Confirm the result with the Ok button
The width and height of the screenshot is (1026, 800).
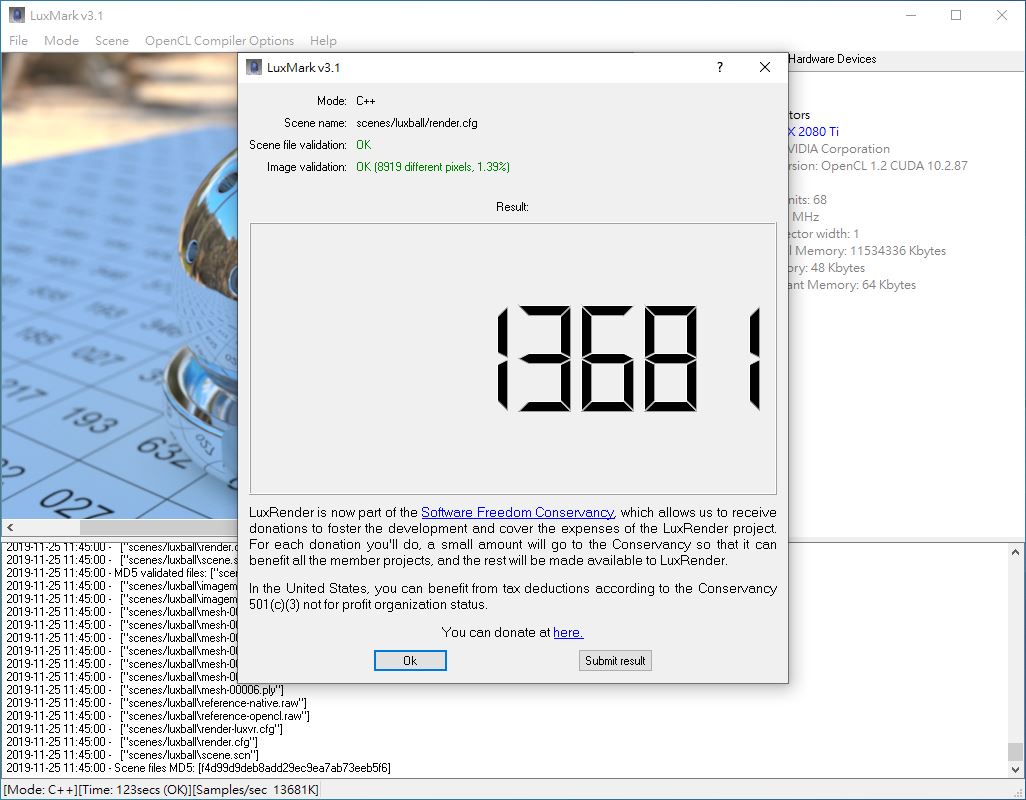tap(410, 661)
